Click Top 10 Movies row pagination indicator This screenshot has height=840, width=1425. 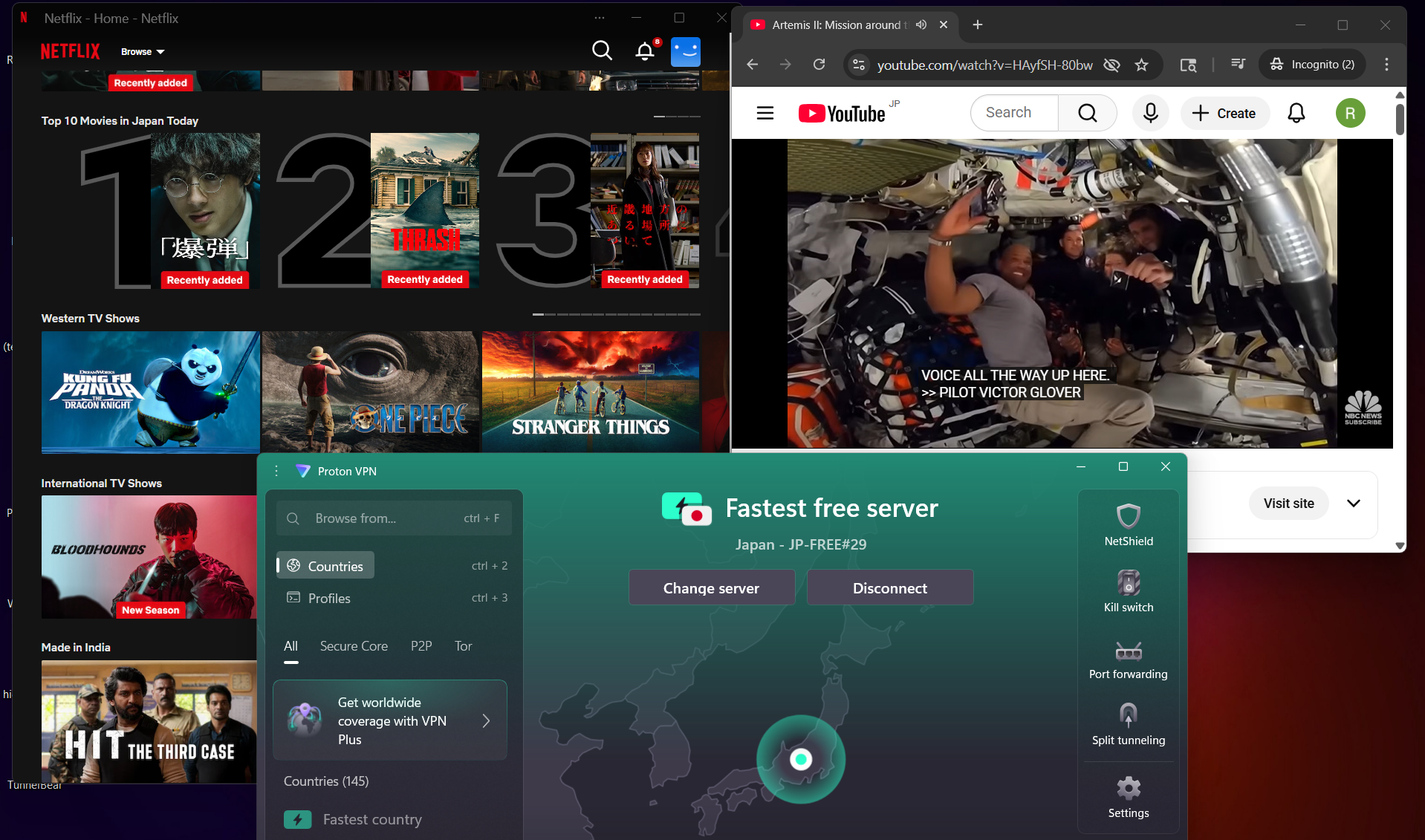point(677,117)
